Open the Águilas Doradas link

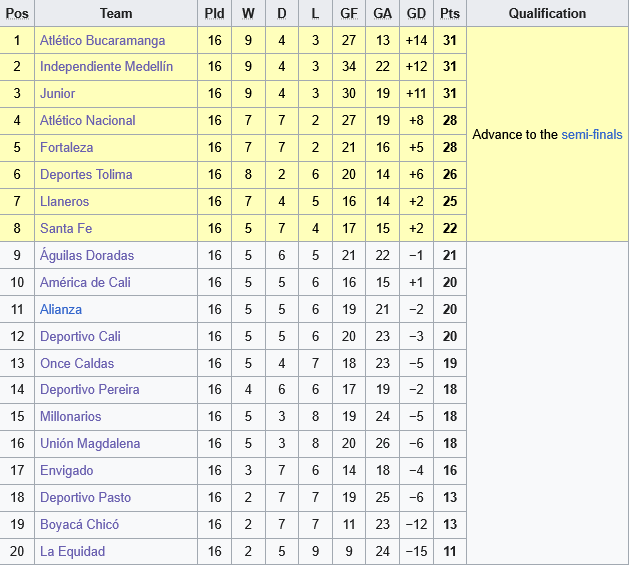[x=87, y=256]
